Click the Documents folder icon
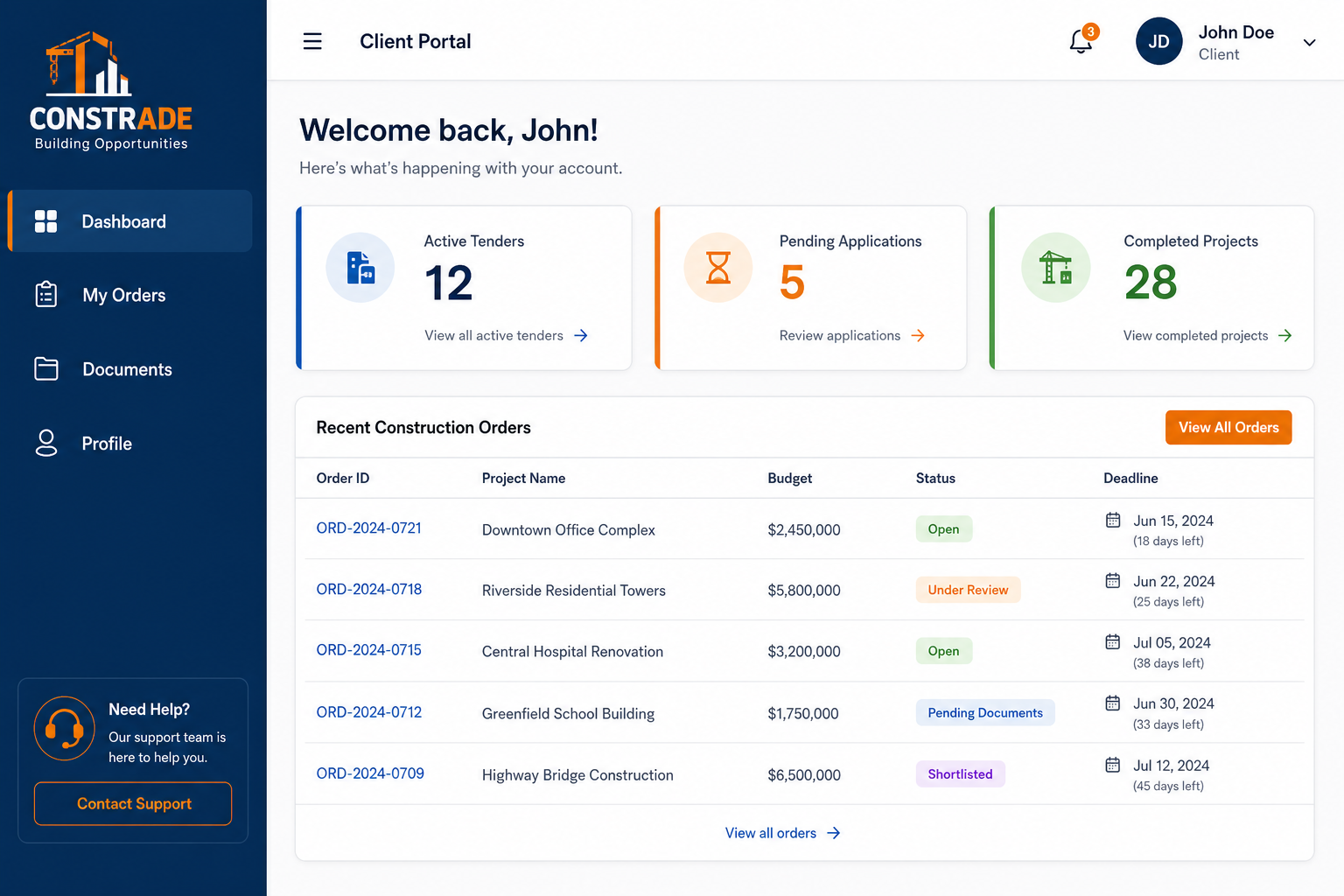Viewport: 1344px width, 896px height. pos(46,369)
